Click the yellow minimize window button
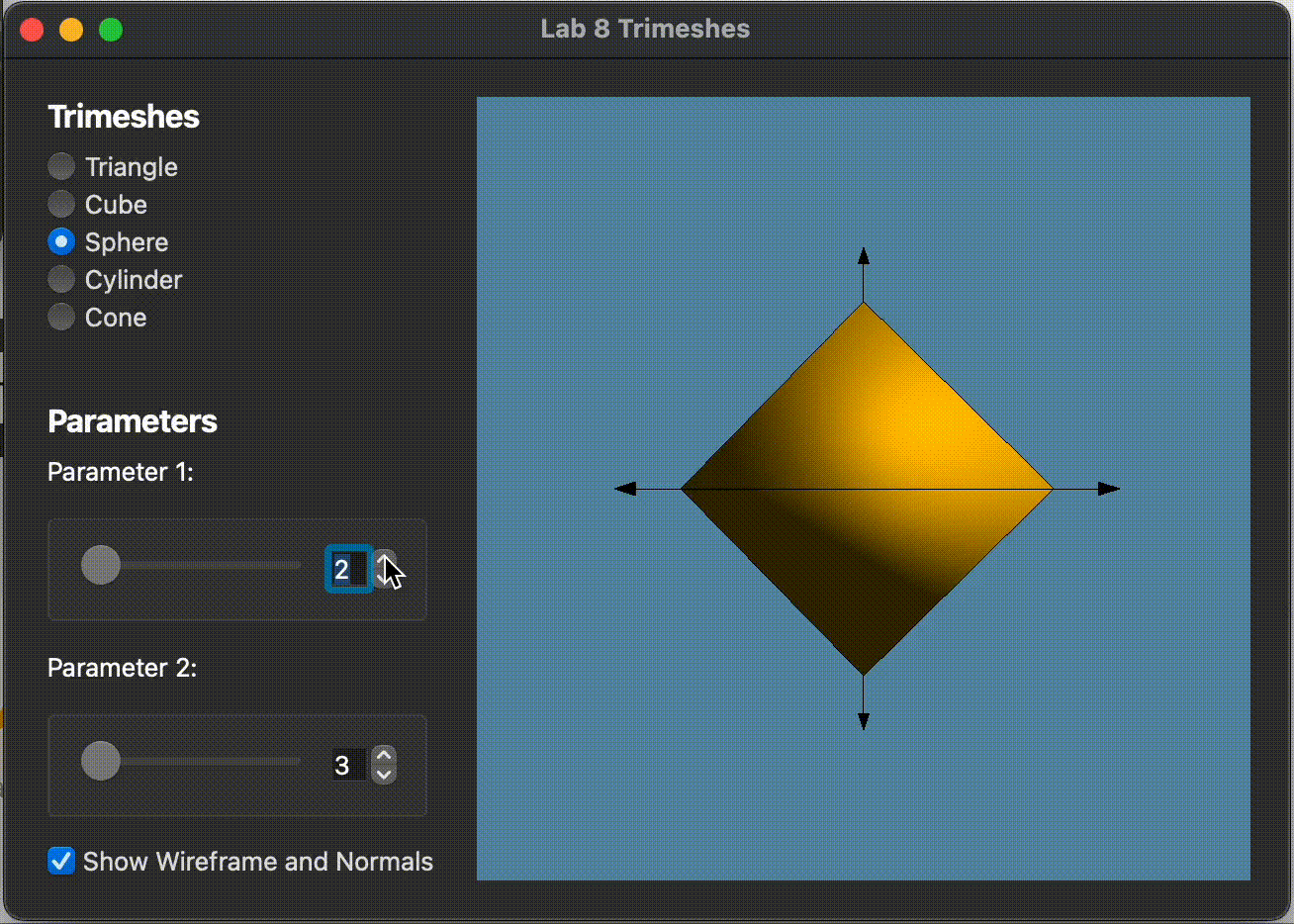Image resolution: width=1294 pixels, height=924 pixels. point(71,30)
